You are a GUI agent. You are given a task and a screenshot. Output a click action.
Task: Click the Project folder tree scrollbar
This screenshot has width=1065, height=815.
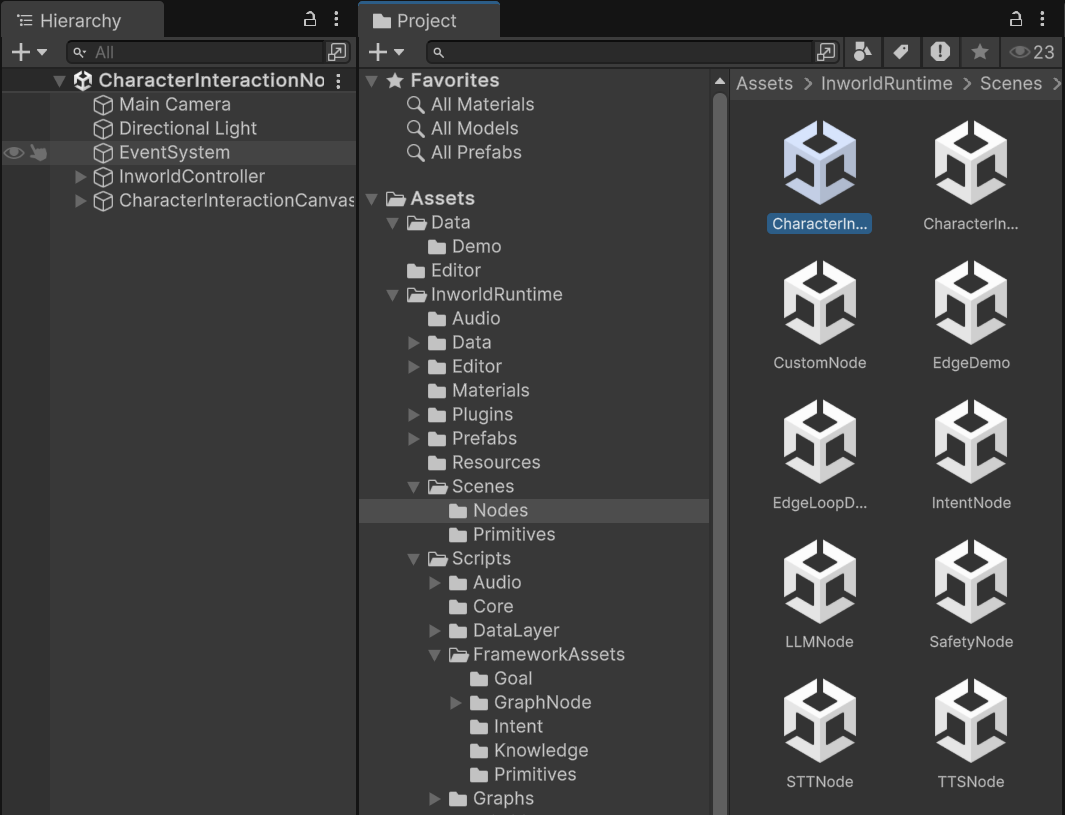point(720,454)
